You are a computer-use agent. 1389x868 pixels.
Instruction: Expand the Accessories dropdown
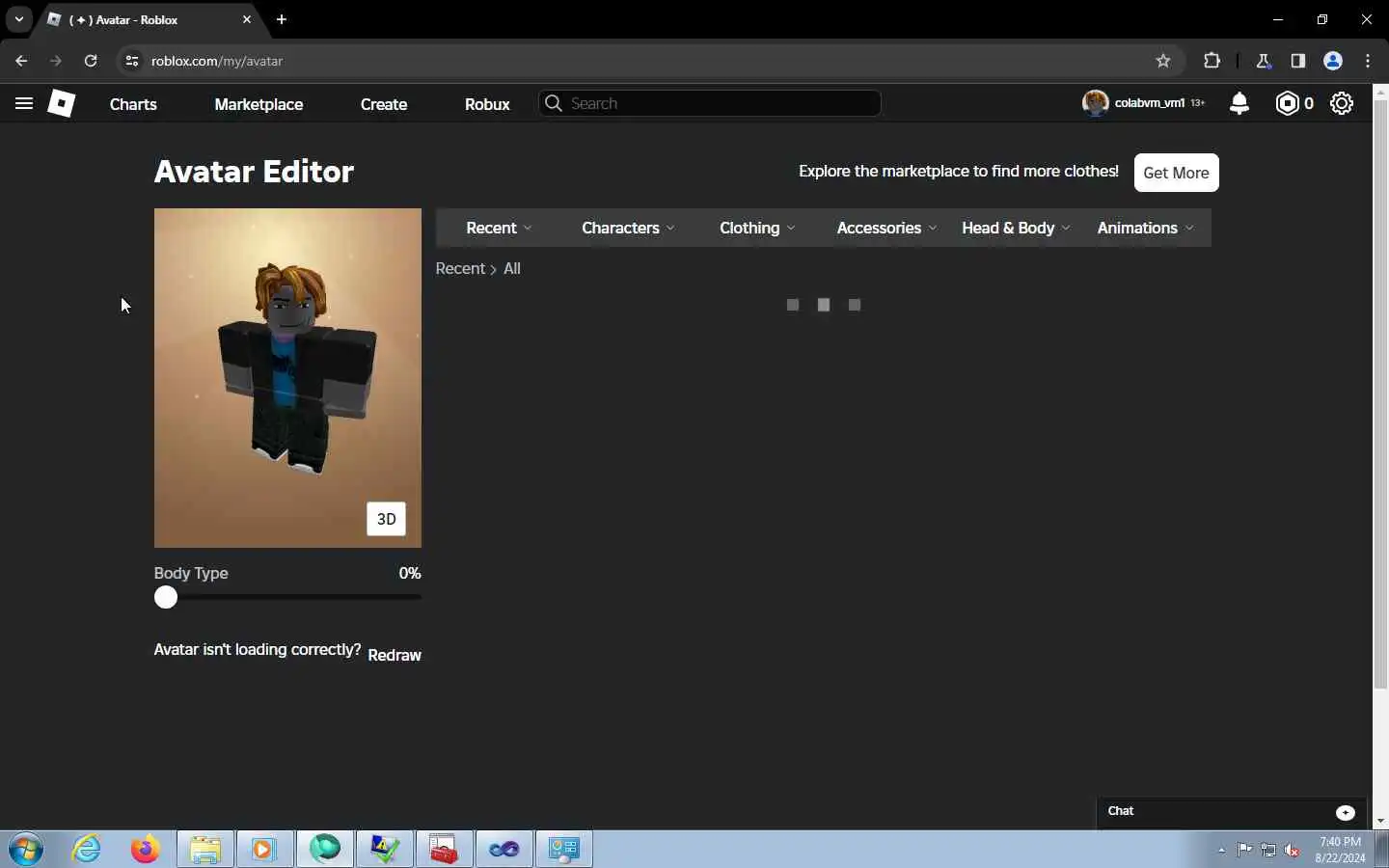[x=886, y=228]
